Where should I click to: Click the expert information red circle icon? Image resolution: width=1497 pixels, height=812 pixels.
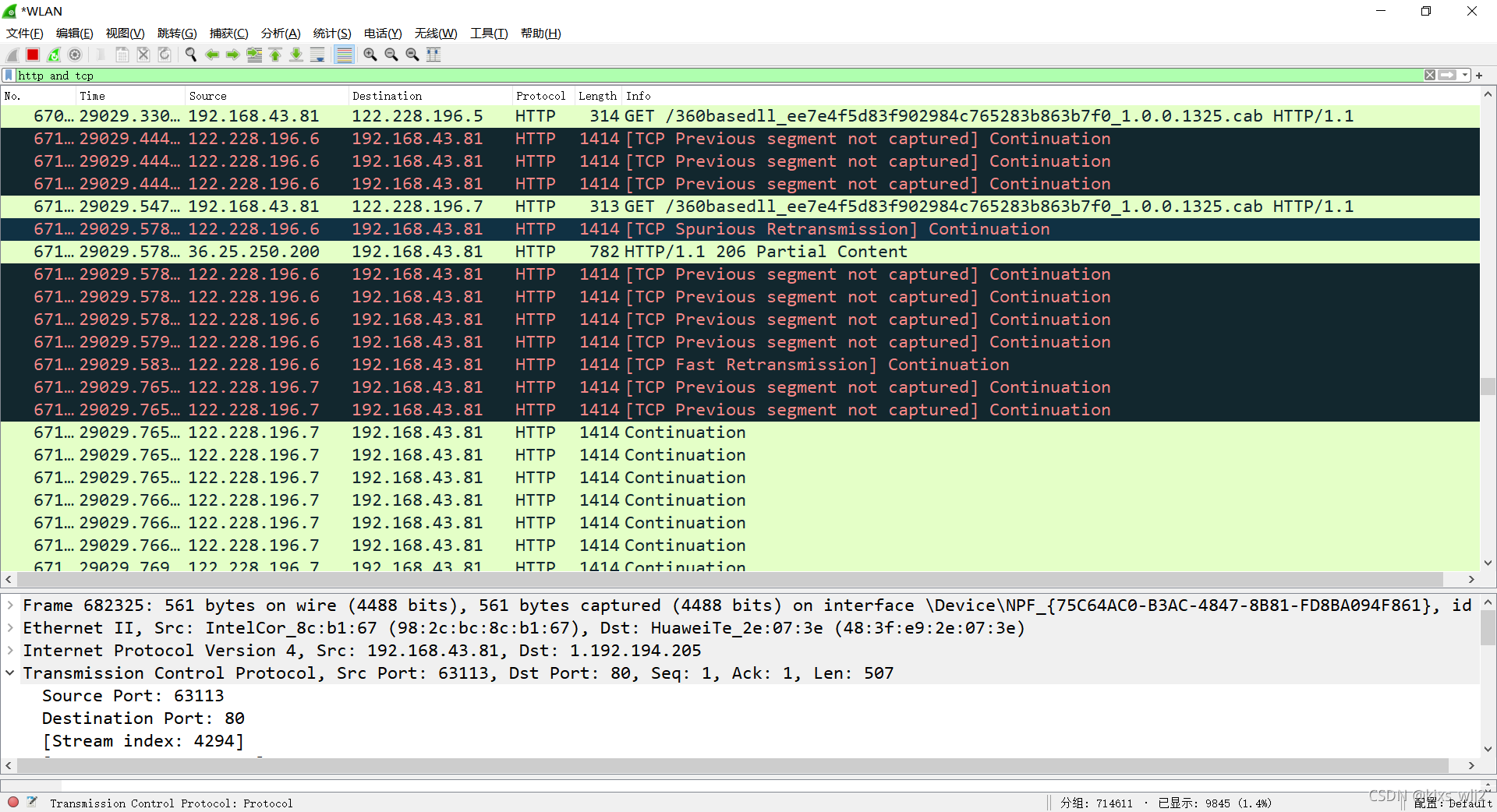[13, 802]
